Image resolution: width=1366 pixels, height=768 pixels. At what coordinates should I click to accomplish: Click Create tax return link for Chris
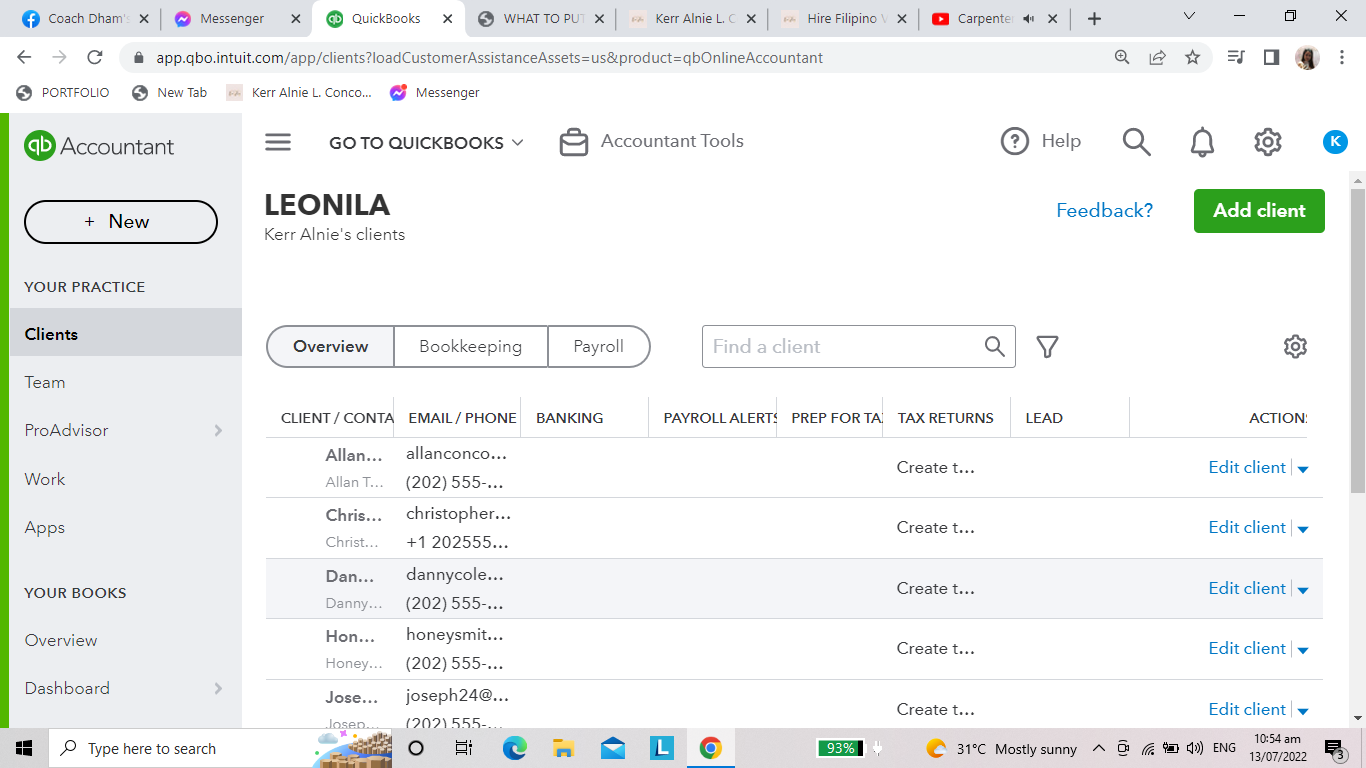pos(936,528)
